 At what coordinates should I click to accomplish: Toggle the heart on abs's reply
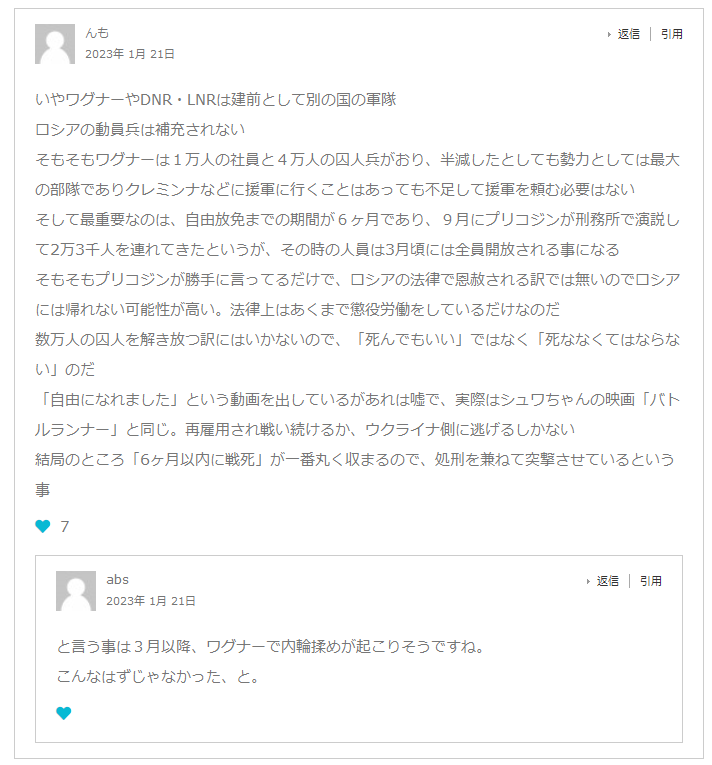click(64, 713)
